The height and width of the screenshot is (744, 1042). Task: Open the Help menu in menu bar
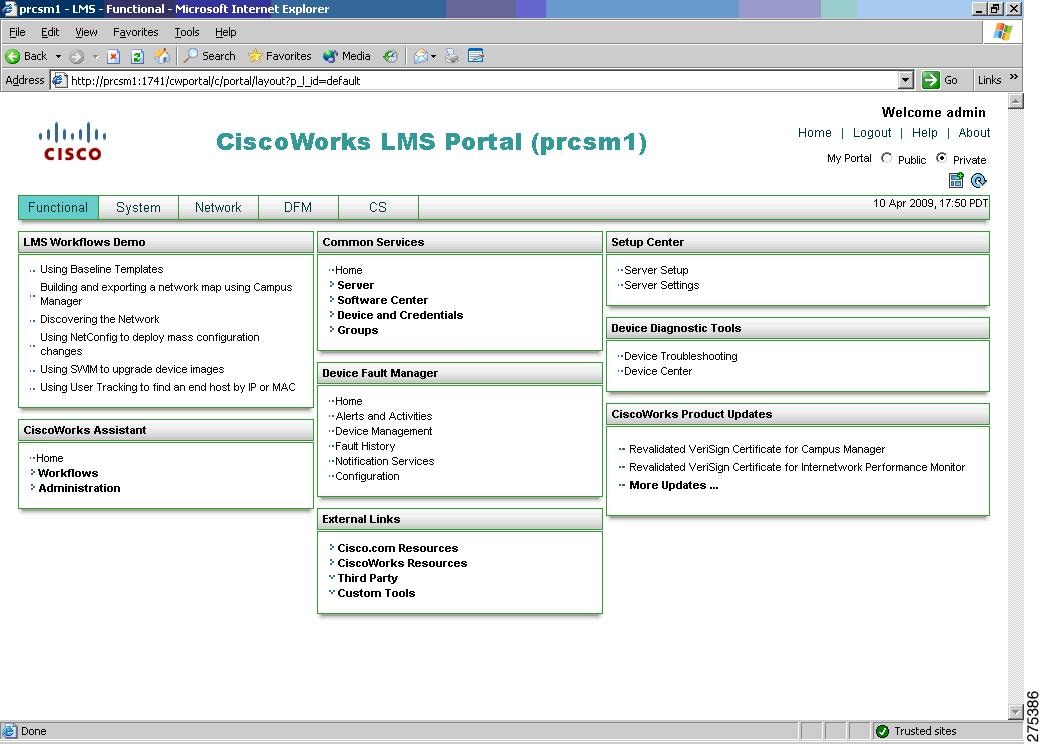(225, 32)
